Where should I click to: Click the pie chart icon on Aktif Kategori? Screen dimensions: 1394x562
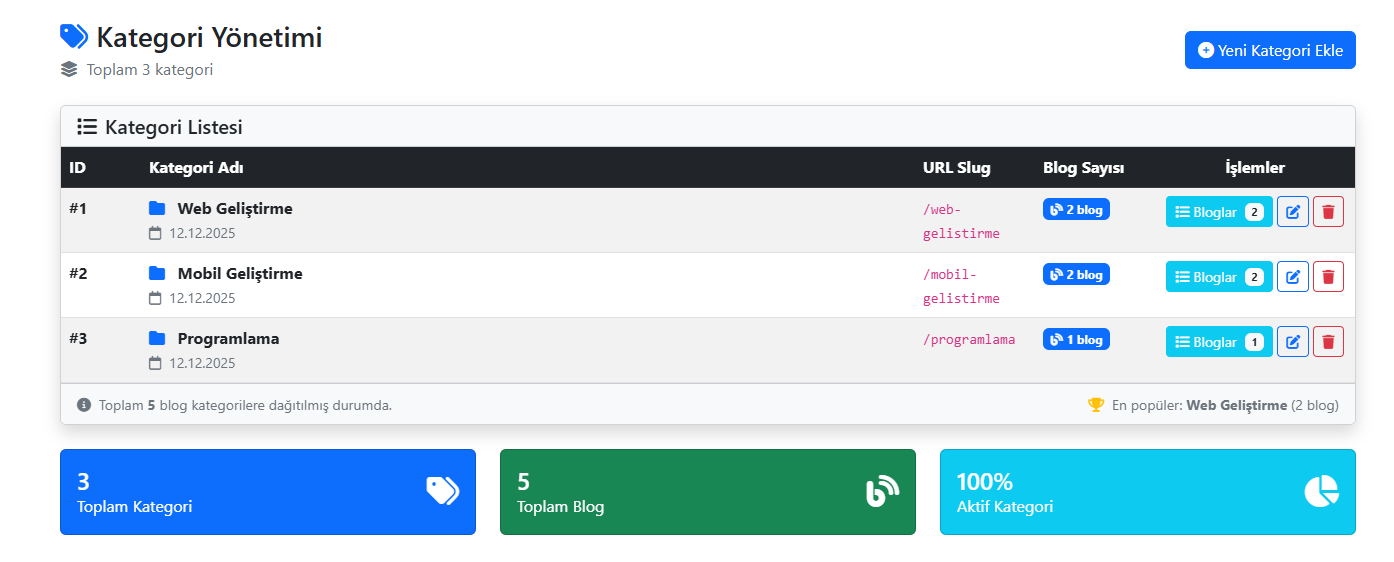coord(1320,491)
